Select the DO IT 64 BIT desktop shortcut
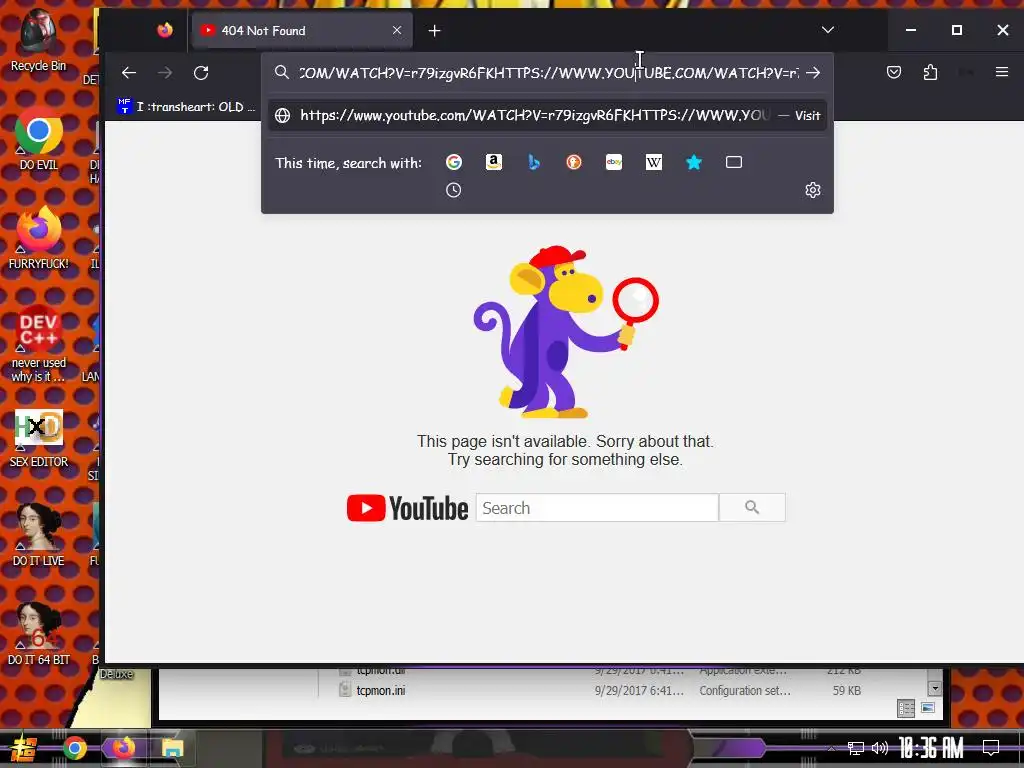The width and height of the screenshot is (1024, 768). click(x=39, y=635)
